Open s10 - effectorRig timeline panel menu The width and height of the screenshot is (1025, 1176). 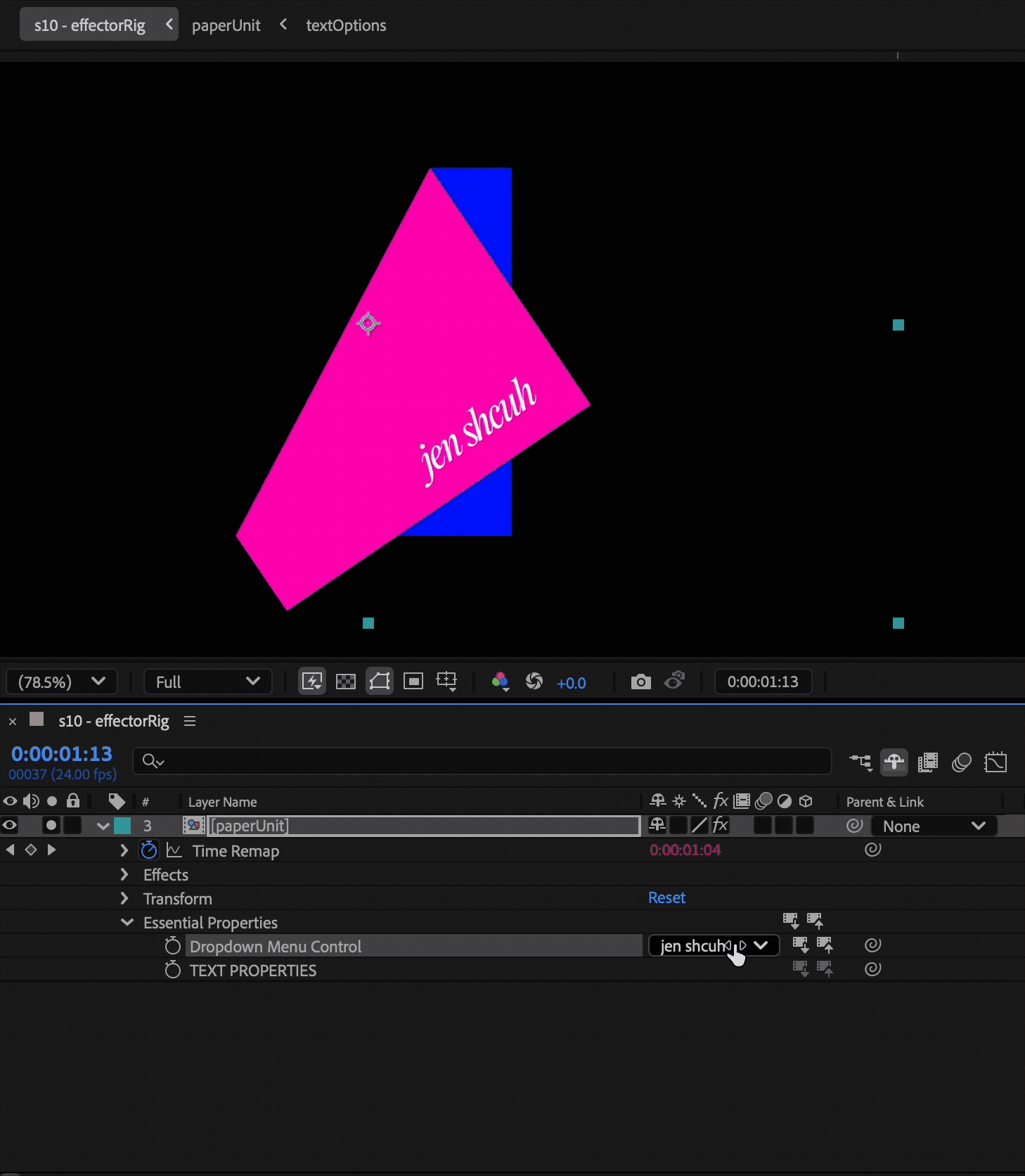click(190, 721)
